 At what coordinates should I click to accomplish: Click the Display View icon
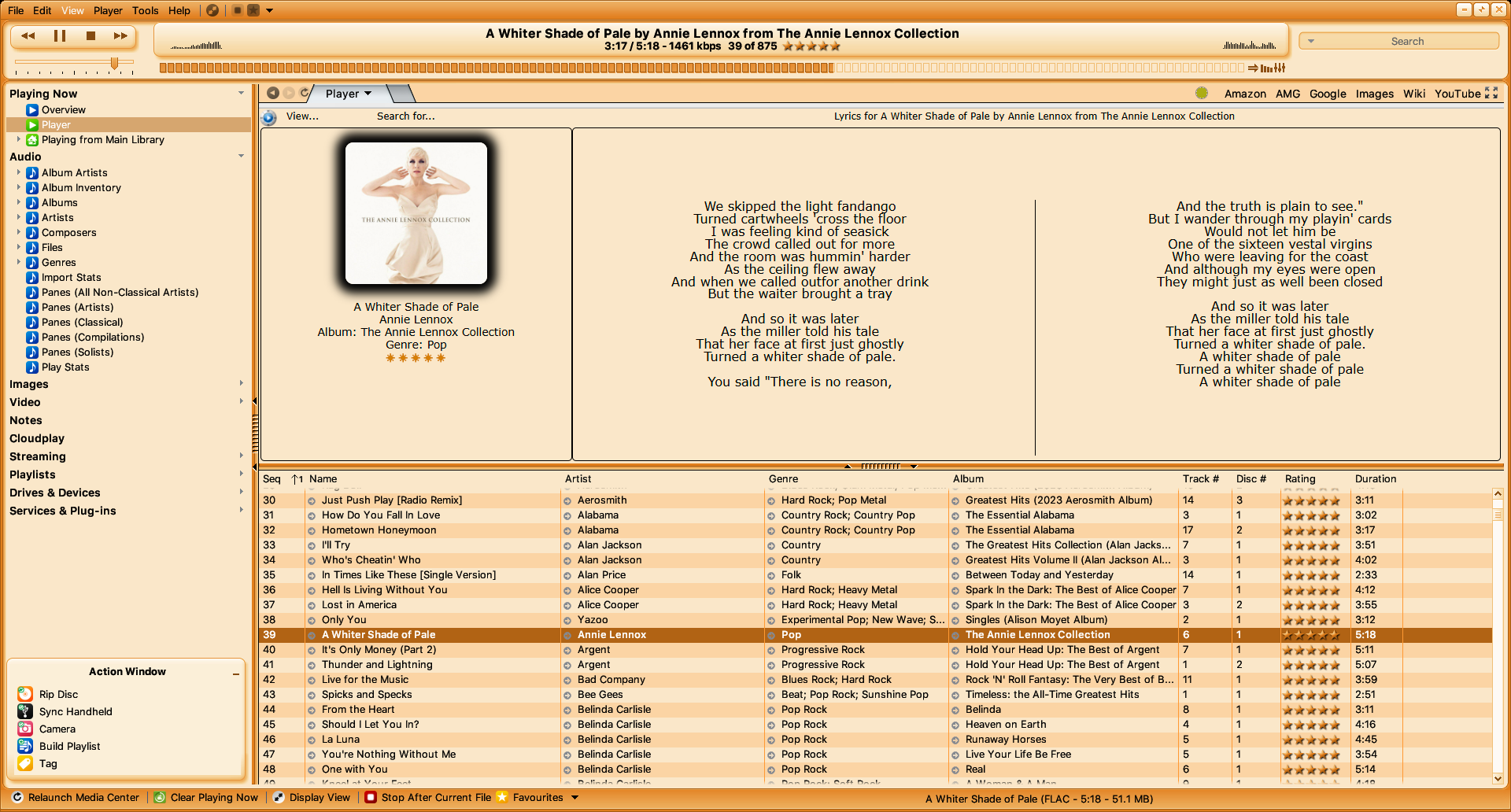279,797
